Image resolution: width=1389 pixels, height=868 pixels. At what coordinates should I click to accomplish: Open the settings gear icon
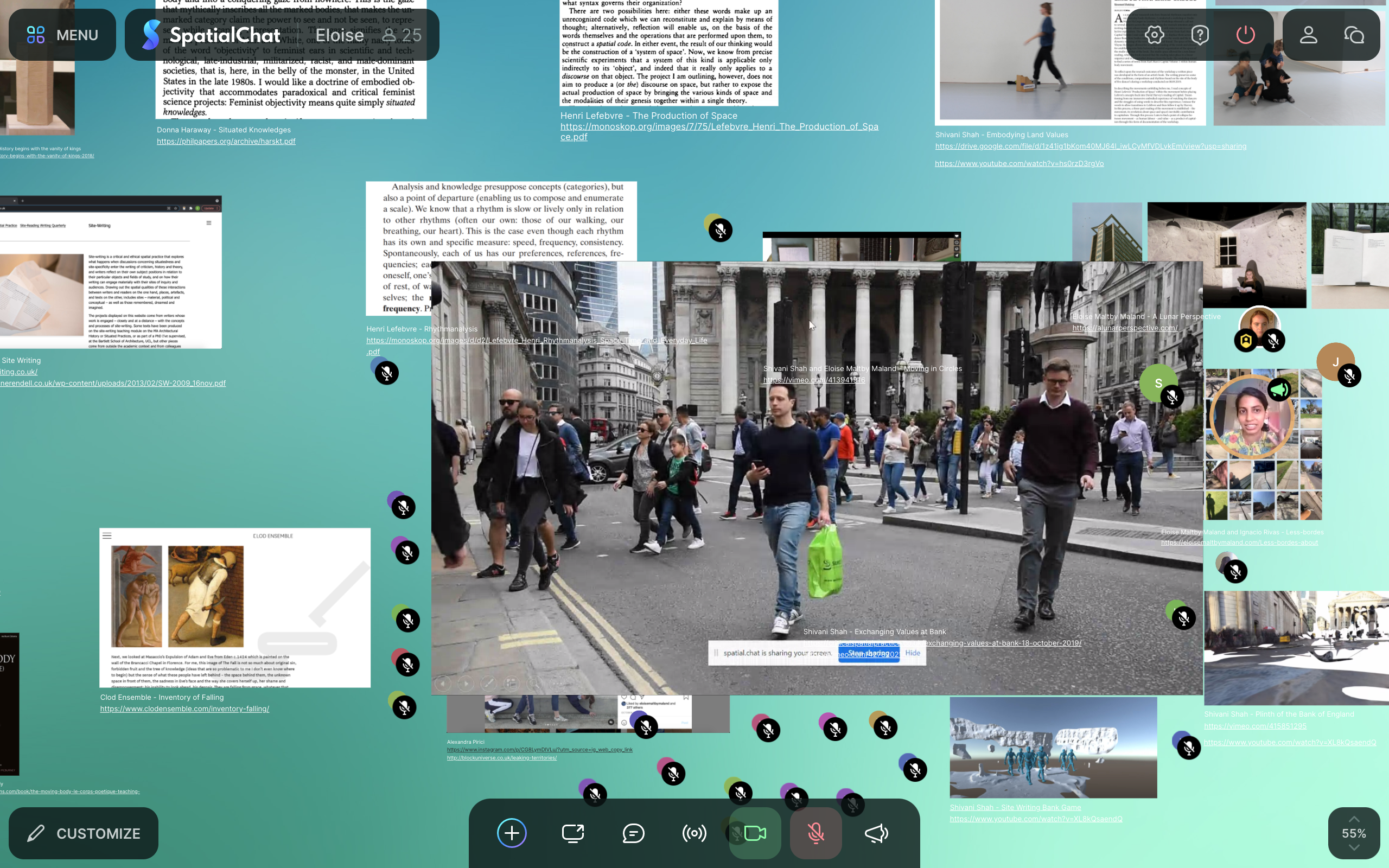1154,35
